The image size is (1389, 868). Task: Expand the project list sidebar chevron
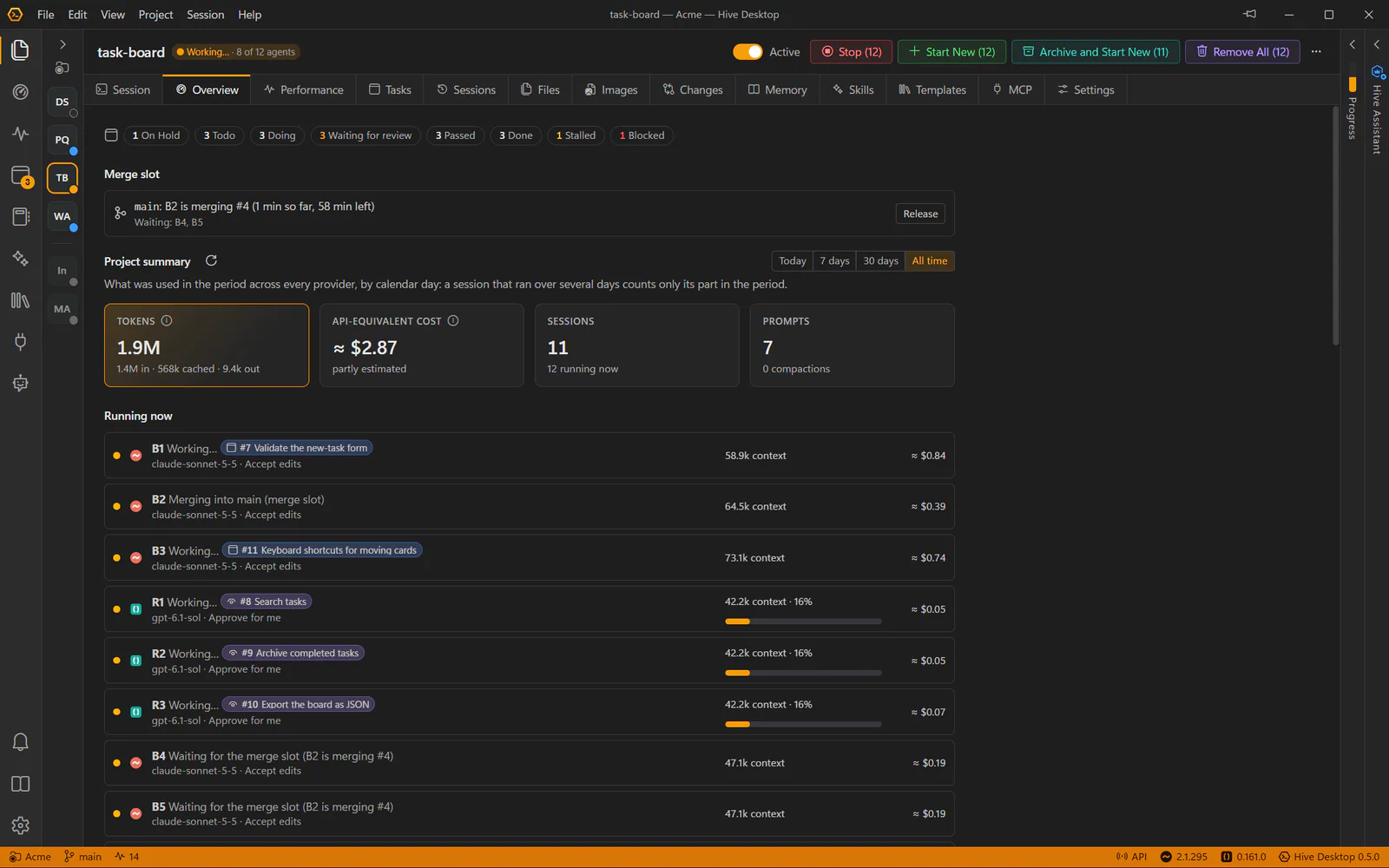[63, 43]
